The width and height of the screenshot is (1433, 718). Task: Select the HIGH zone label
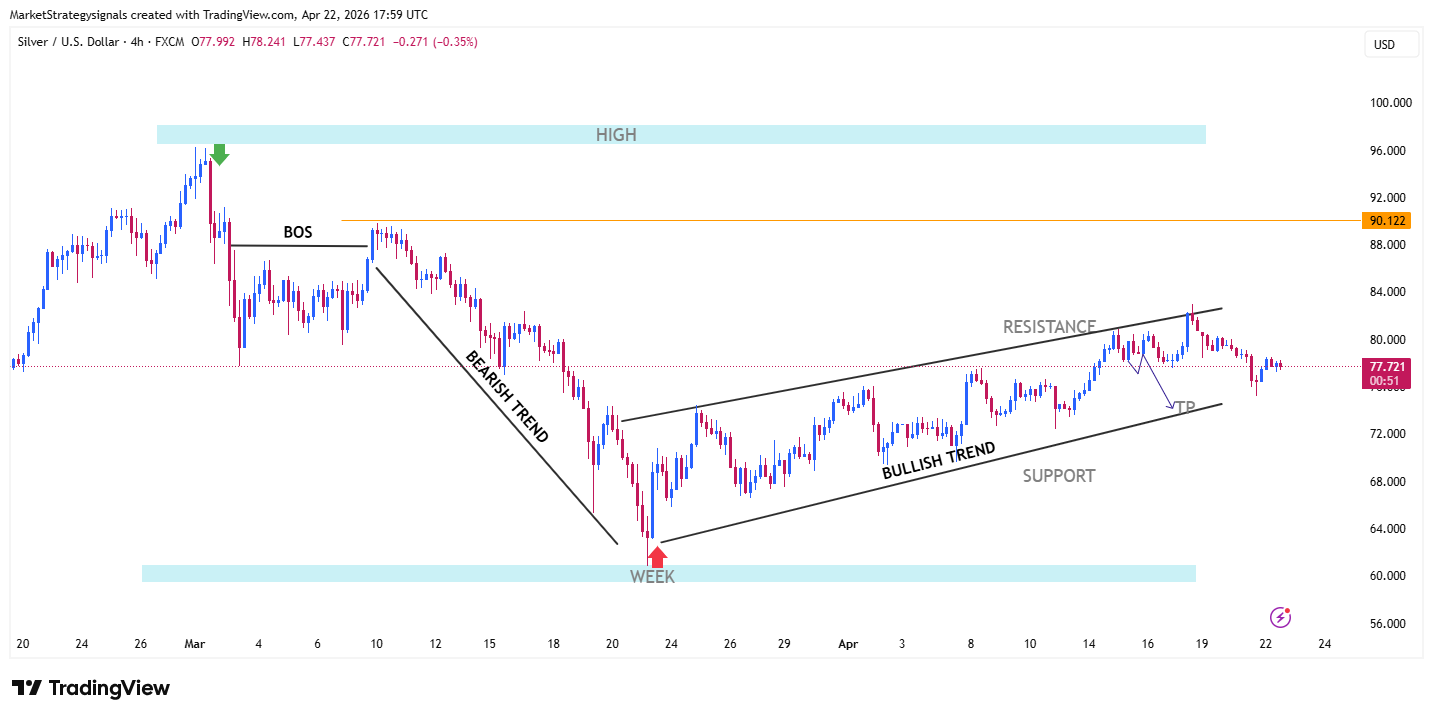click(x=616, y=135)
